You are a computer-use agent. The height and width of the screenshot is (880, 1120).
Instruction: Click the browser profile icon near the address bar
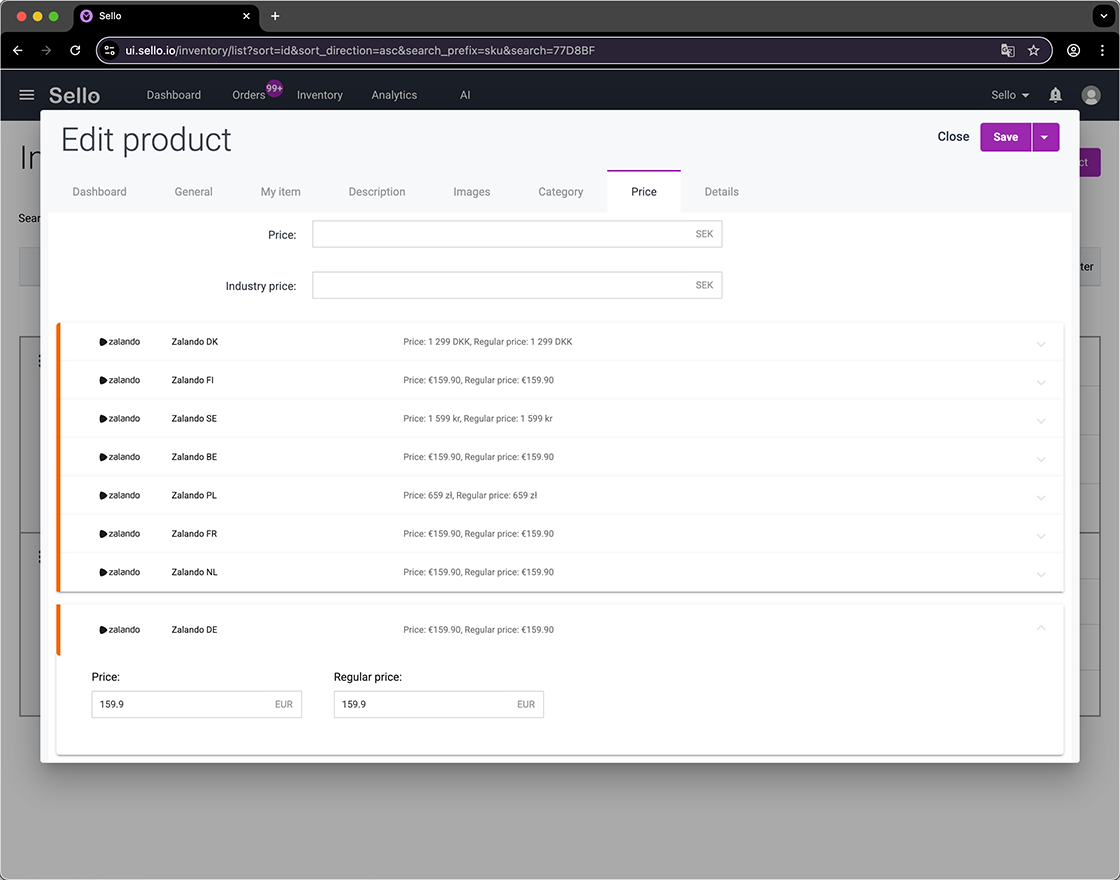1073,50
